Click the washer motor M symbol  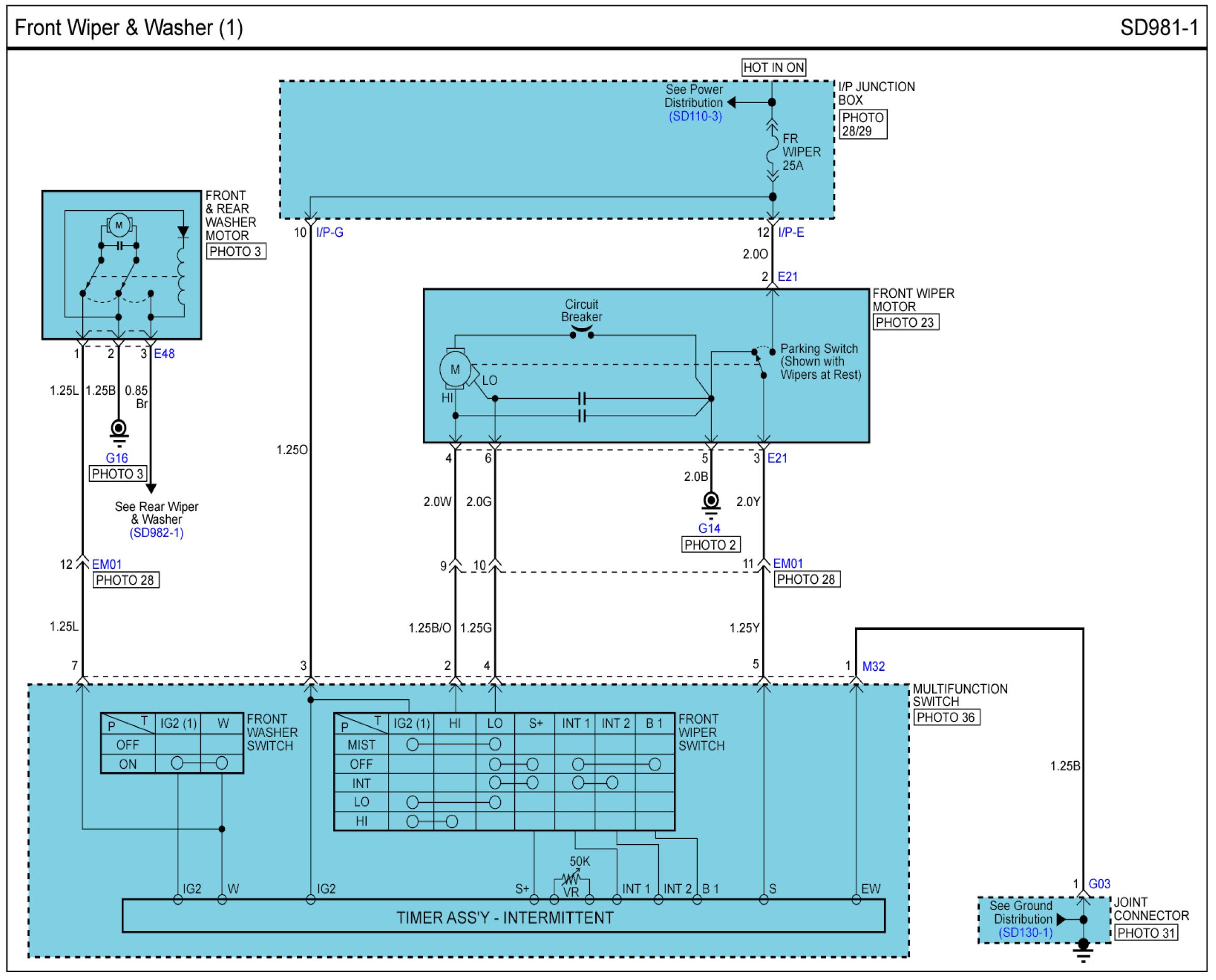119,225
